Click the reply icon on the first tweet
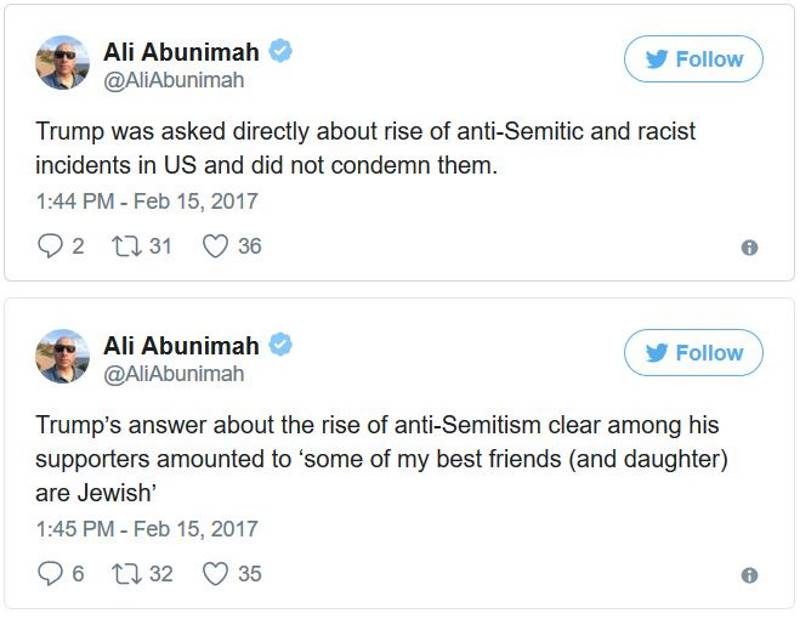Viewport: 800px width, 619px height. point(50,246)
